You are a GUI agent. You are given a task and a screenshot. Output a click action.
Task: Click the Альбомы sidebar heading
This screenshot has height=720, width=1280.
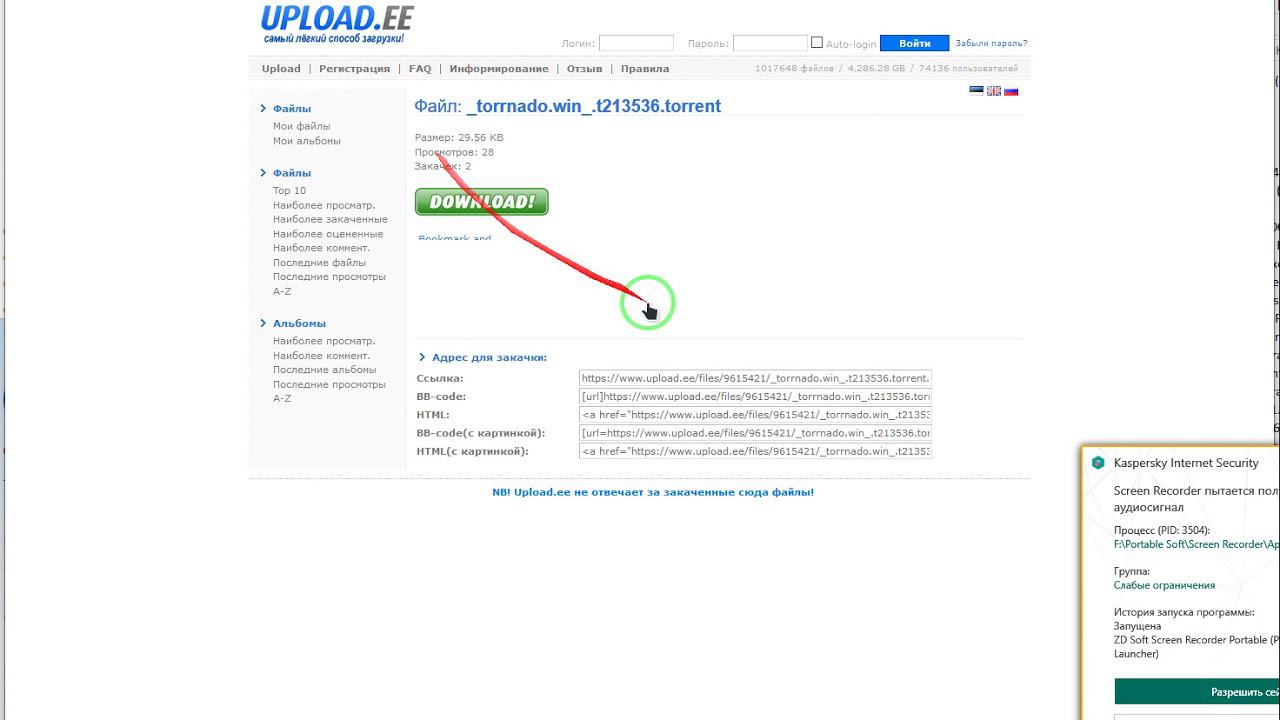click(299, 324)
